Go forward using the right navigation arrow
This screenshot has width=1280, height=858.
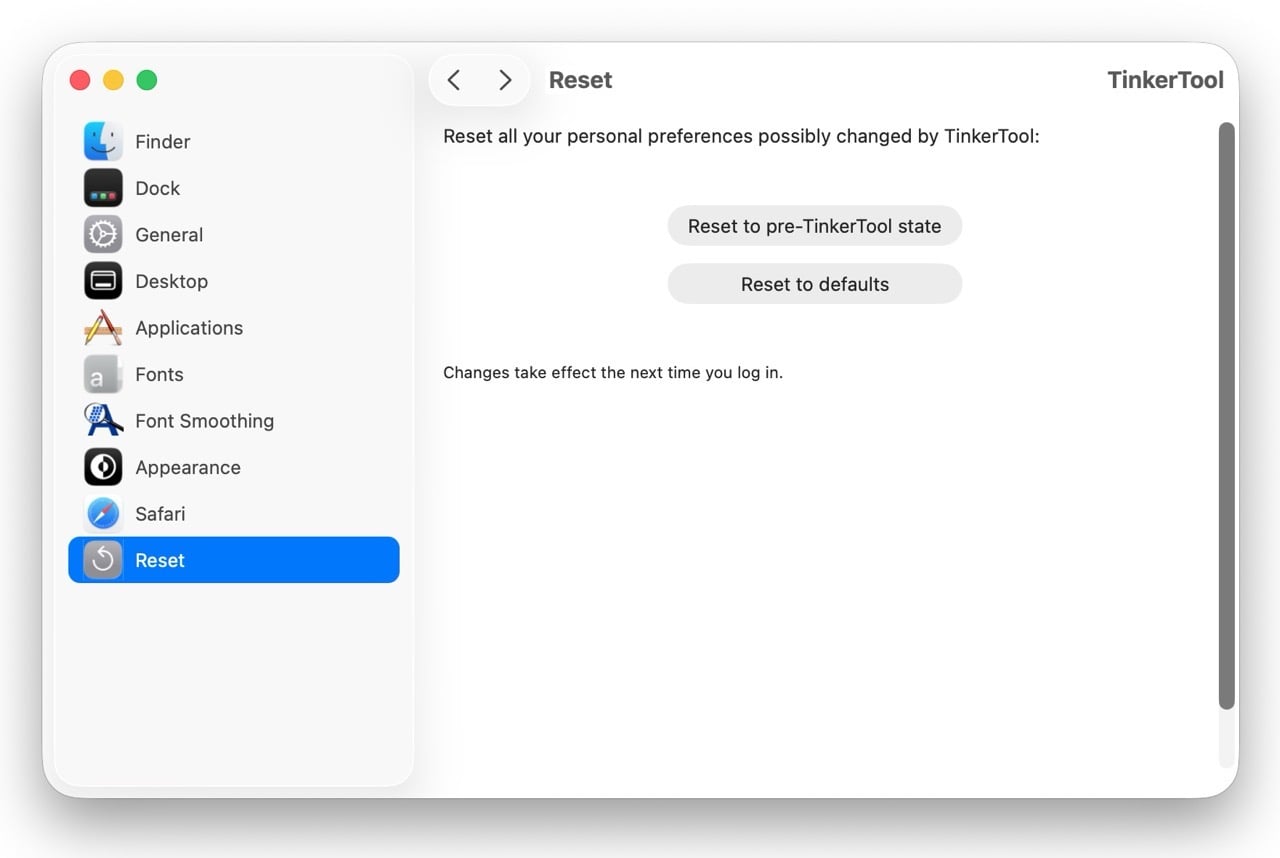pos(505,79)
